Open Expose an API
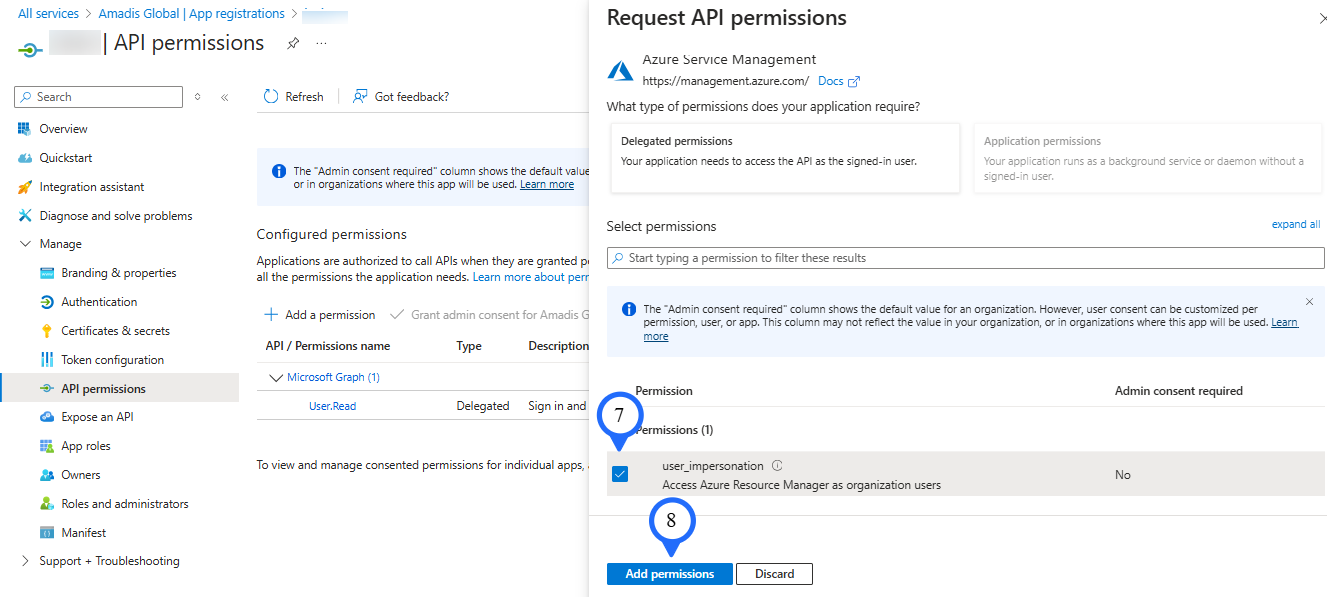The image size is (1327, 597). (x=97, y=417)
